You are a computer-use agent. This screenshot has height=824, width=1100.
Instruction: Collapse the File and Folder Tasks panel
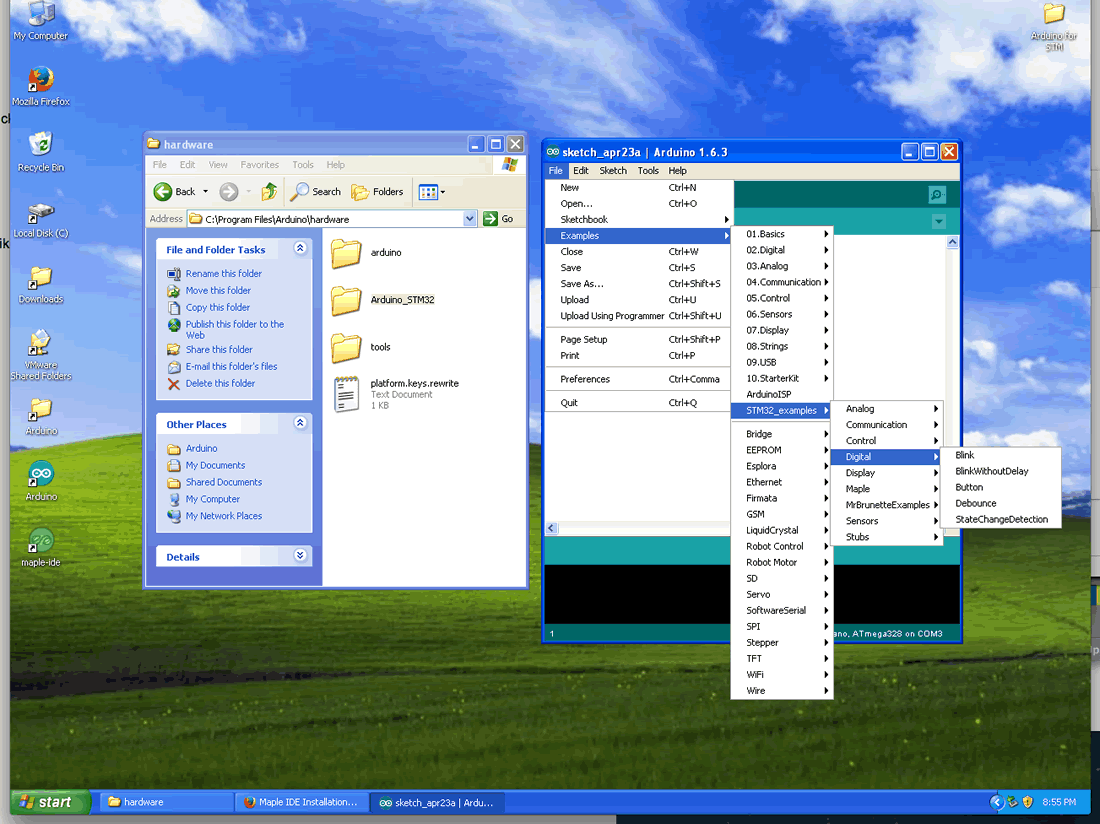tap(300, 248)
